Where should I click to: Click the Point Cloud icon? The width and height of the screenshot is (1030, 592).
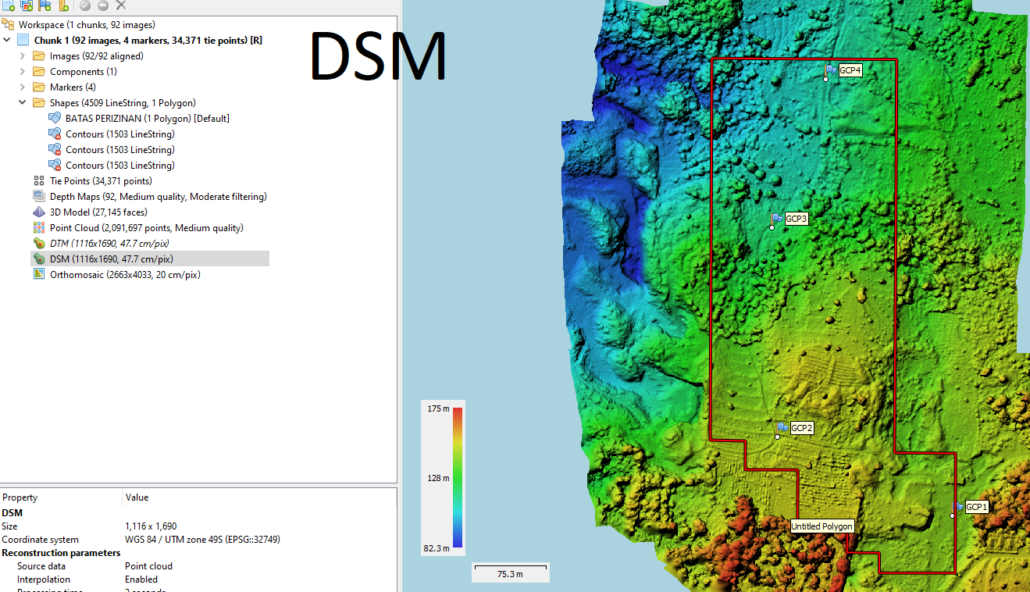(39, 227)
